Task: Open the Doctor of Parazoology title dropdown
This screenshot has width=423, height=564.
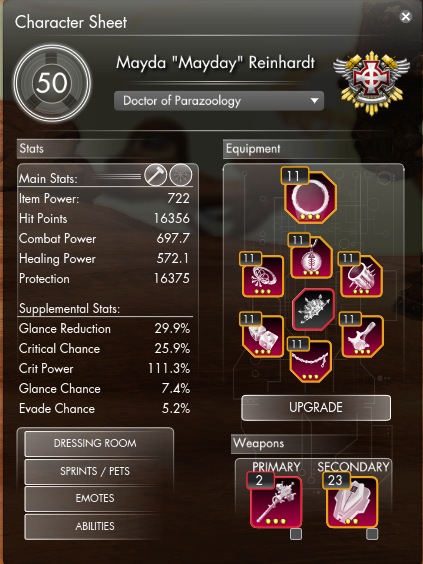Action: [x=219, y=101]
